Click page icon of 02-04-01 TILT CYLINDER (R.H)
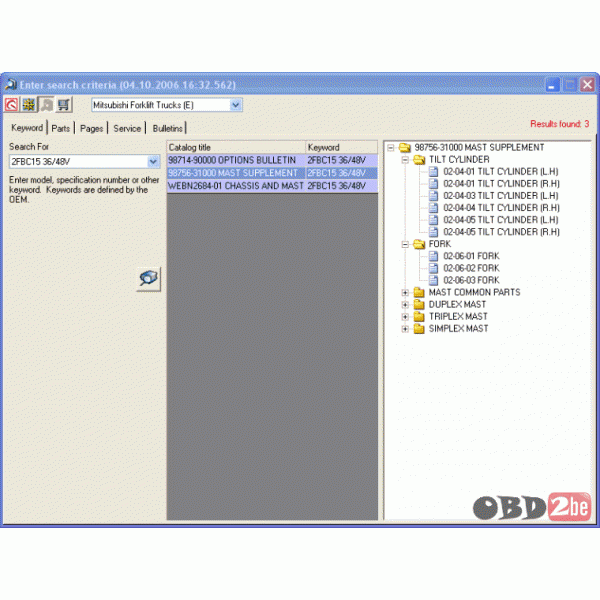The height and width of the screenshot is (600, 600). tap(433, 184)
